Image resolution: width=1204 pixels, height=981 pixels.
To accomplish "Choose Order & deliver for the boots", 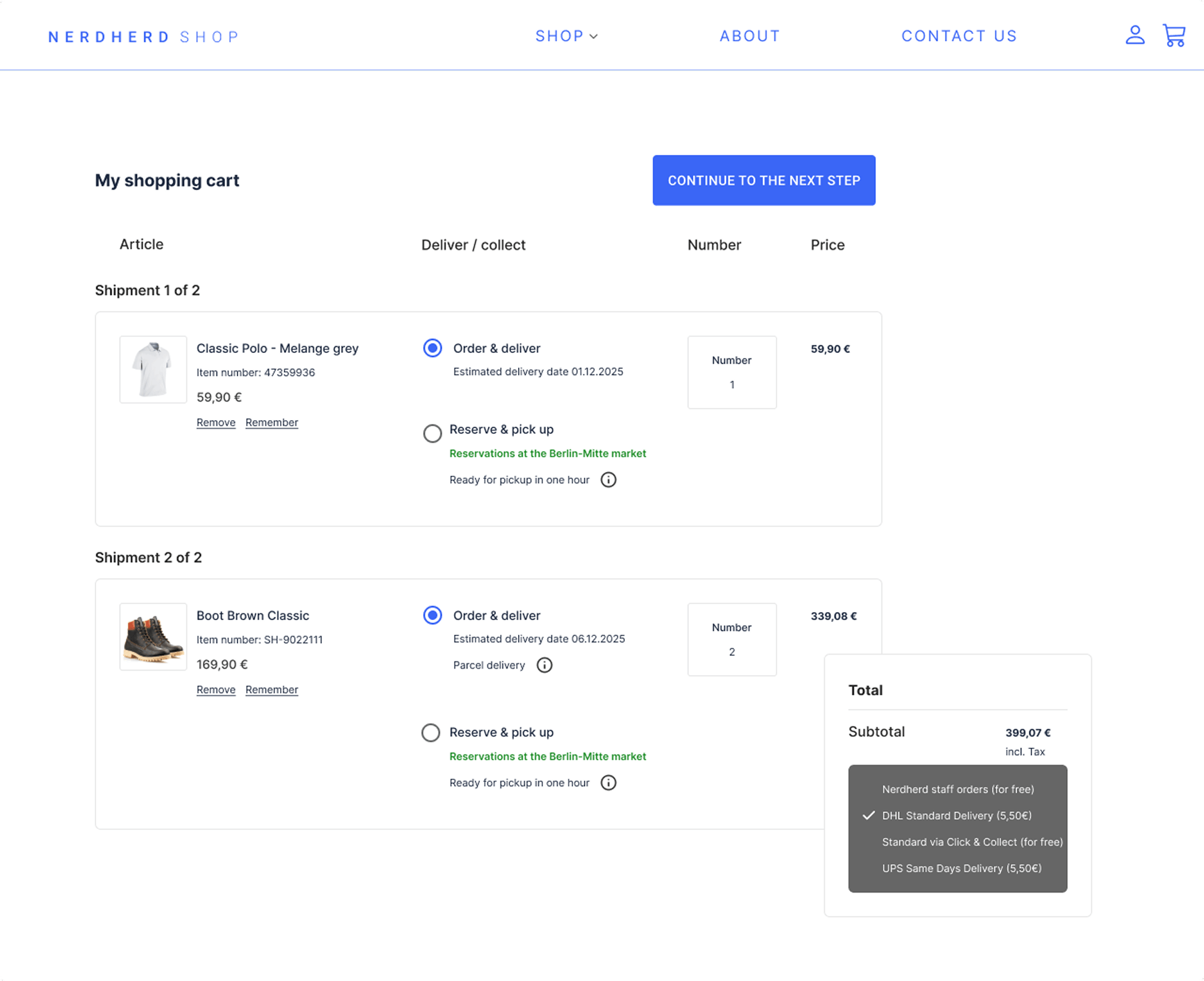I will [432, 615].
